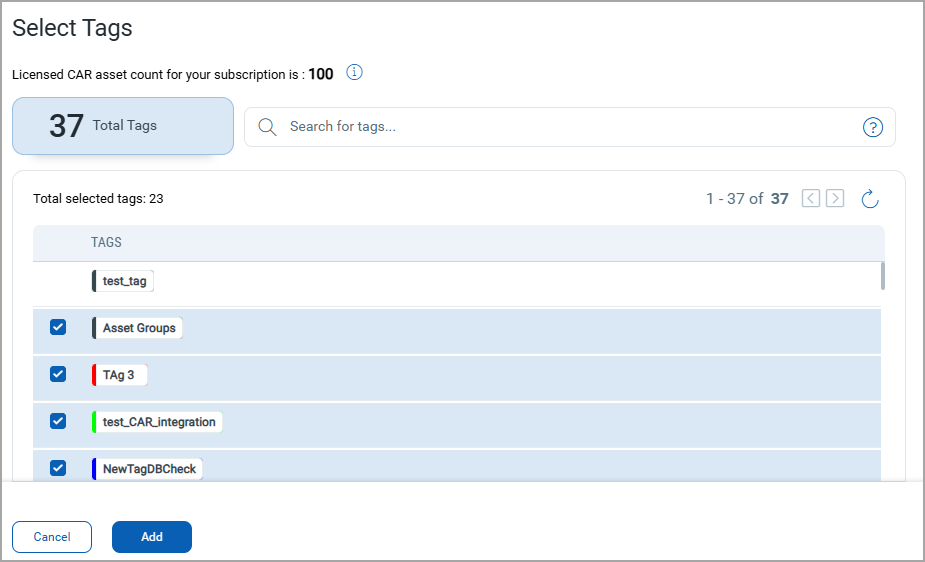Focus the Search for tags field
This screenshot has height=562, width=925.
(x=570, y=127)
